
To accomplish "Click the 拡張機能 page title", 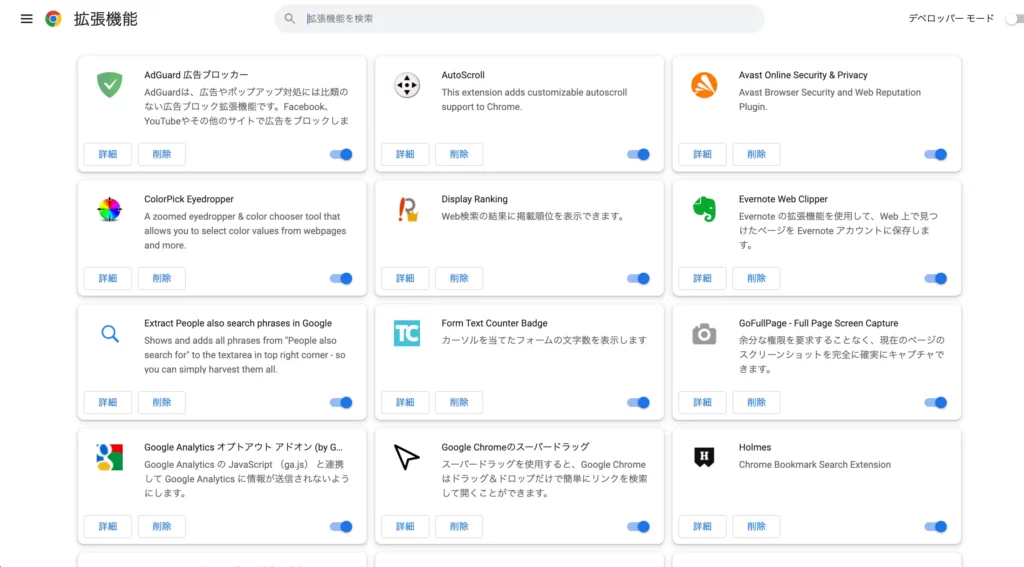I will (106, 19).
